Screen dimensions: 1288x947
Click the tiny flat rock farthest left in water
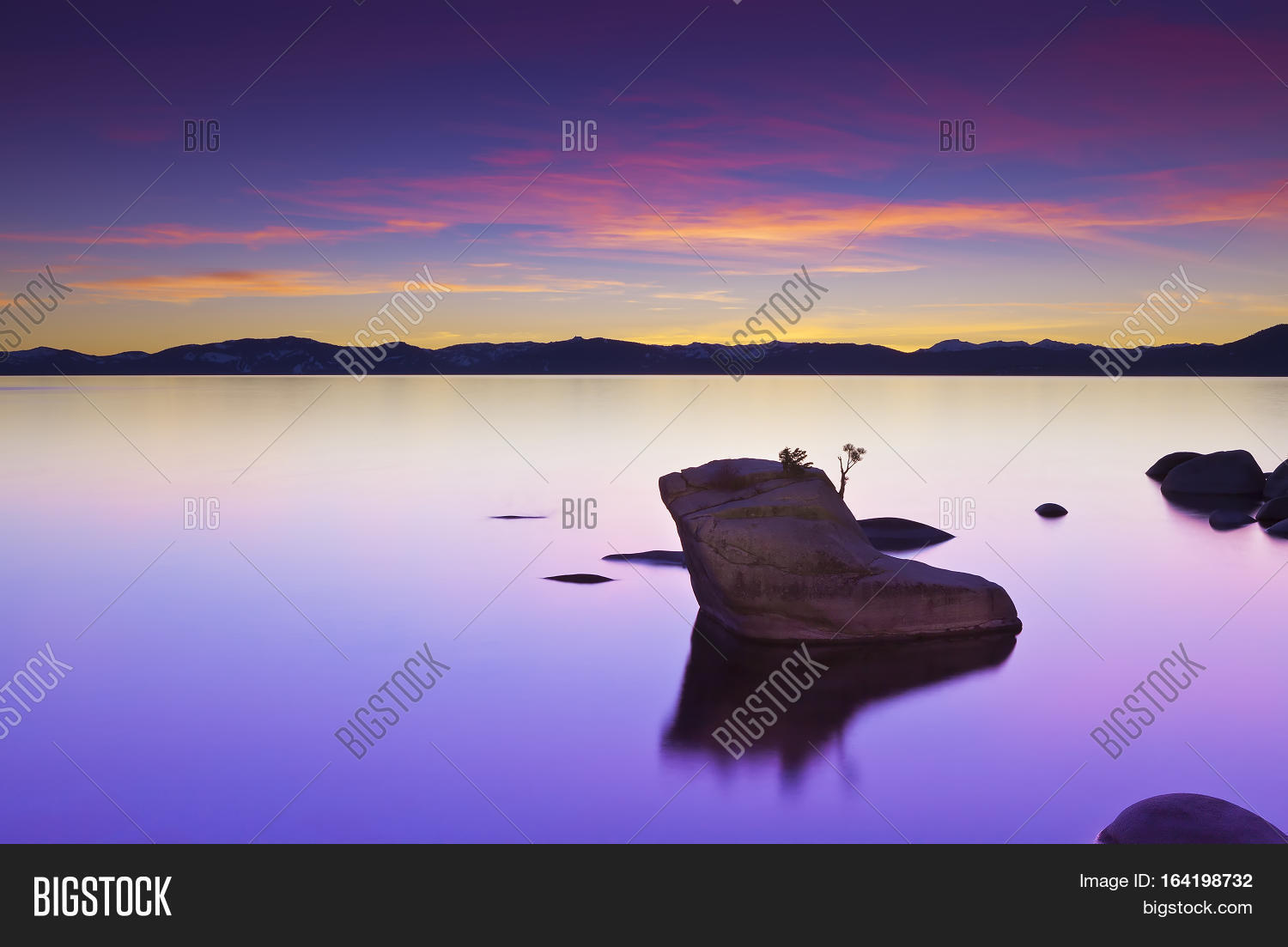click(x=517, y=517)
